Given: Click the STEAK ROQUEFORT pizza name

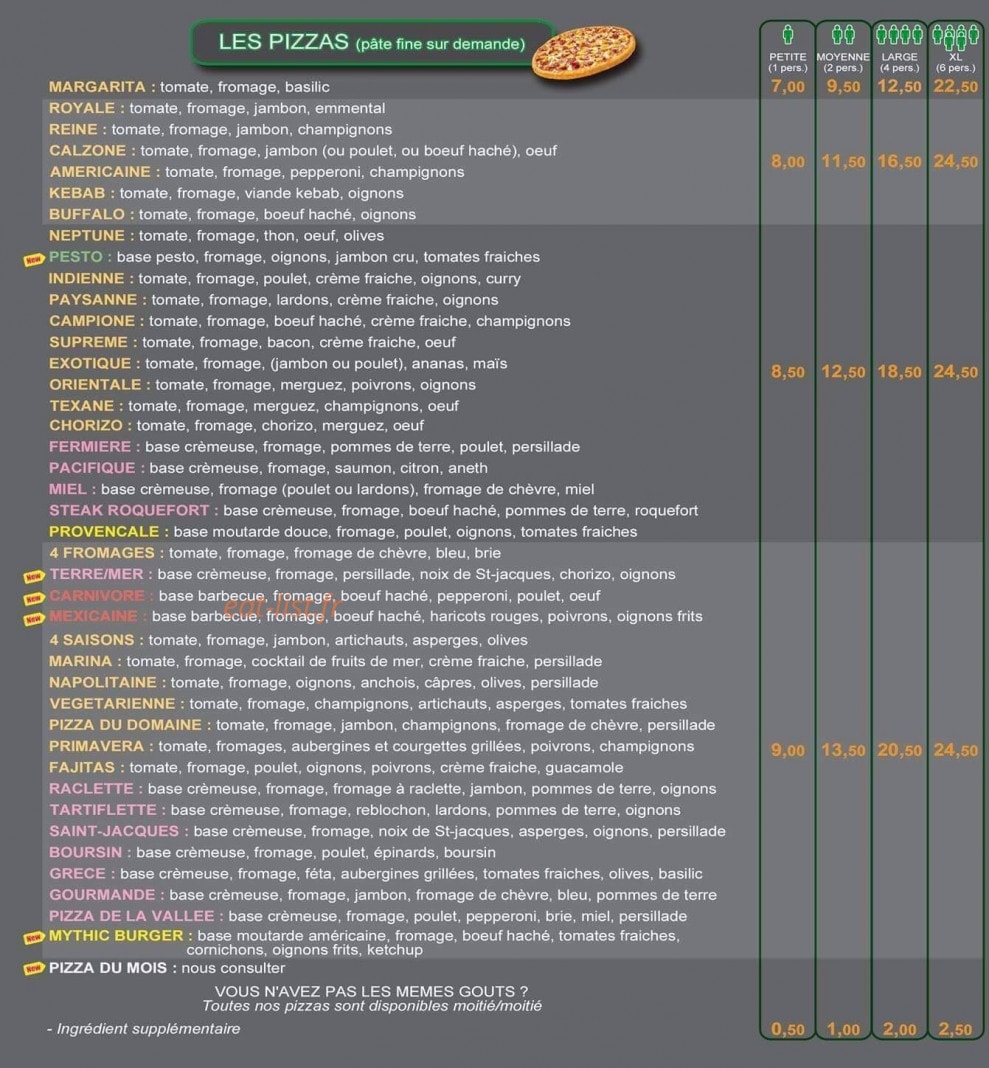Looking at the screenshot, I should pyautogui.click(x=129, y=510).
